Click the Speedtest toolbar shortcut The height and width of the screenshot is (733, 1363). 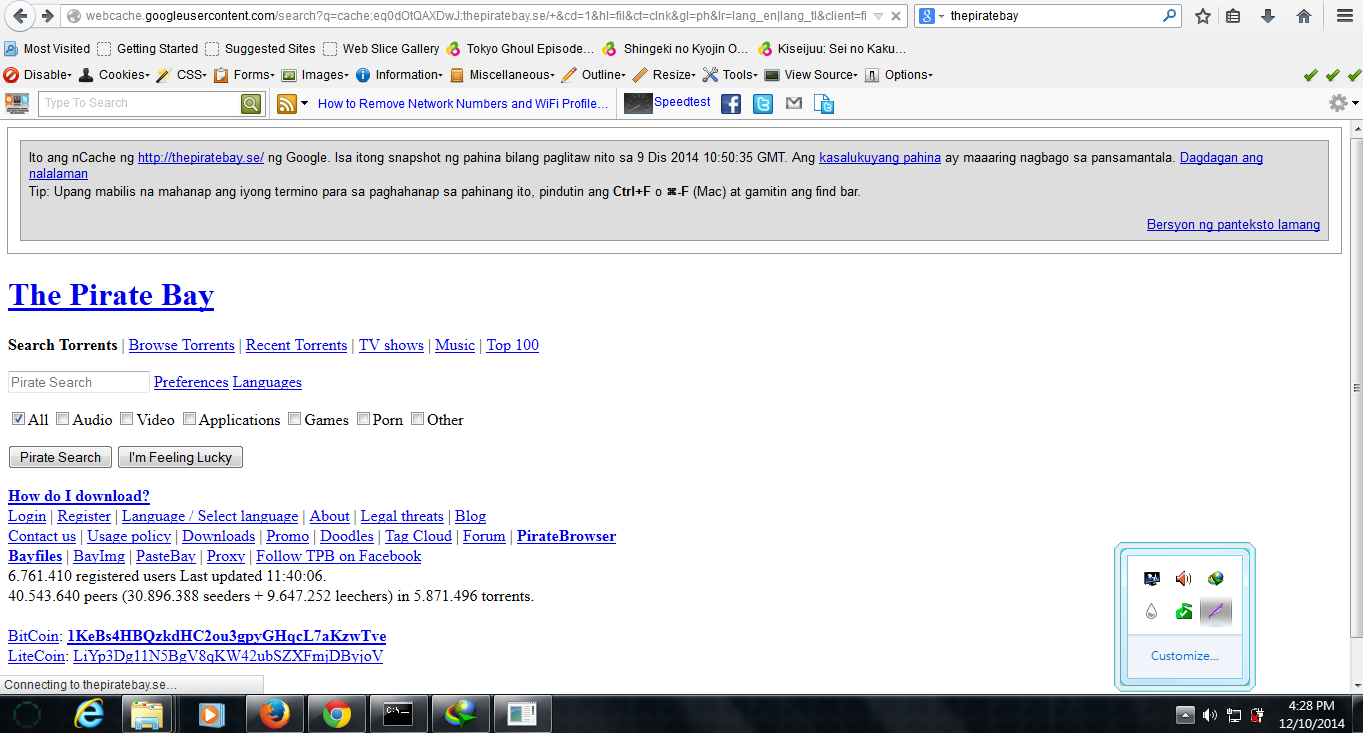(x=668, y=102)
